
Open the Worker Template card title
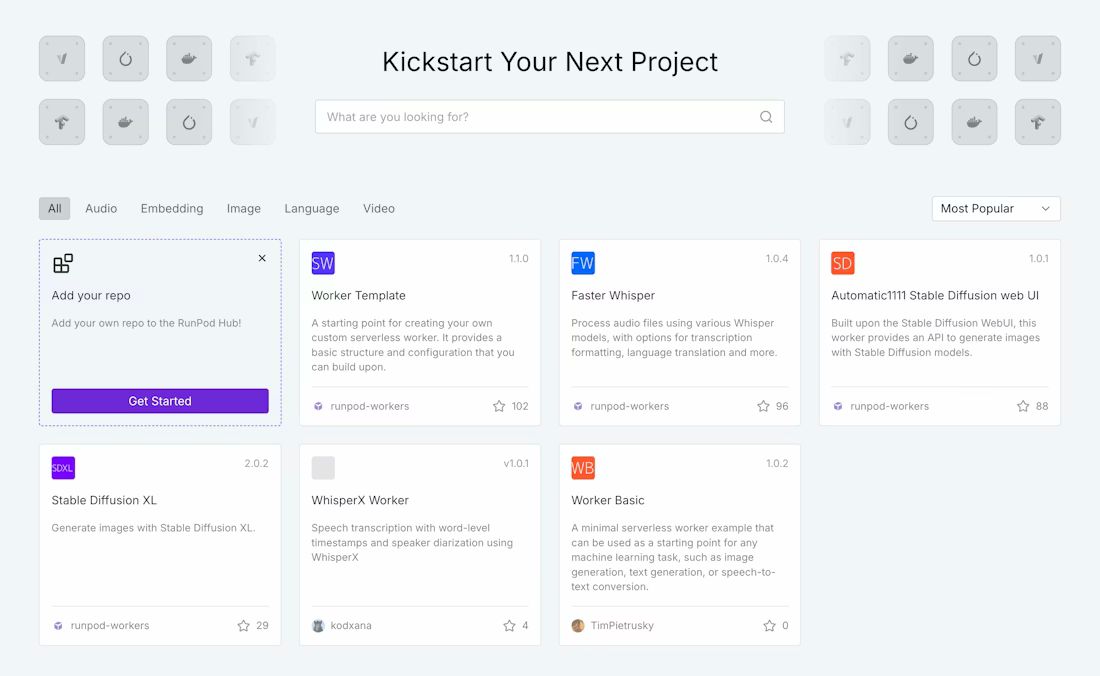coord(358,295)
